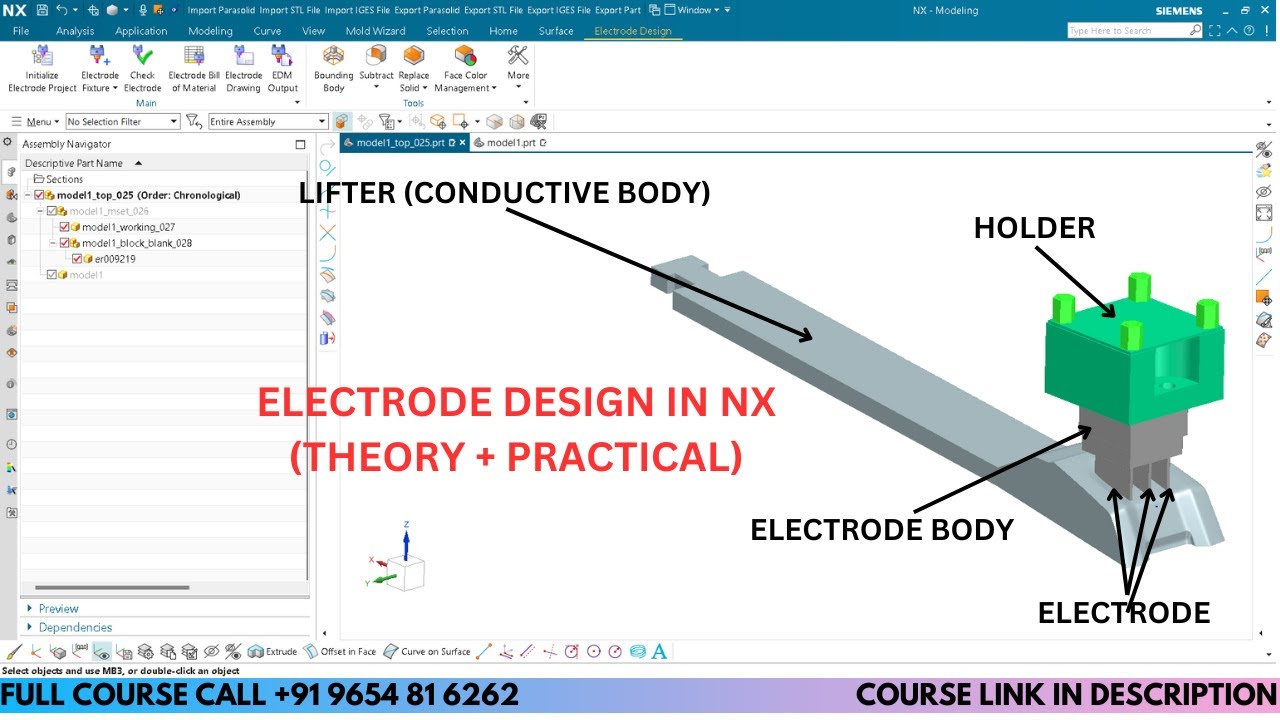Toggle model1_mset_026 checkbox

tap(52, 211)
